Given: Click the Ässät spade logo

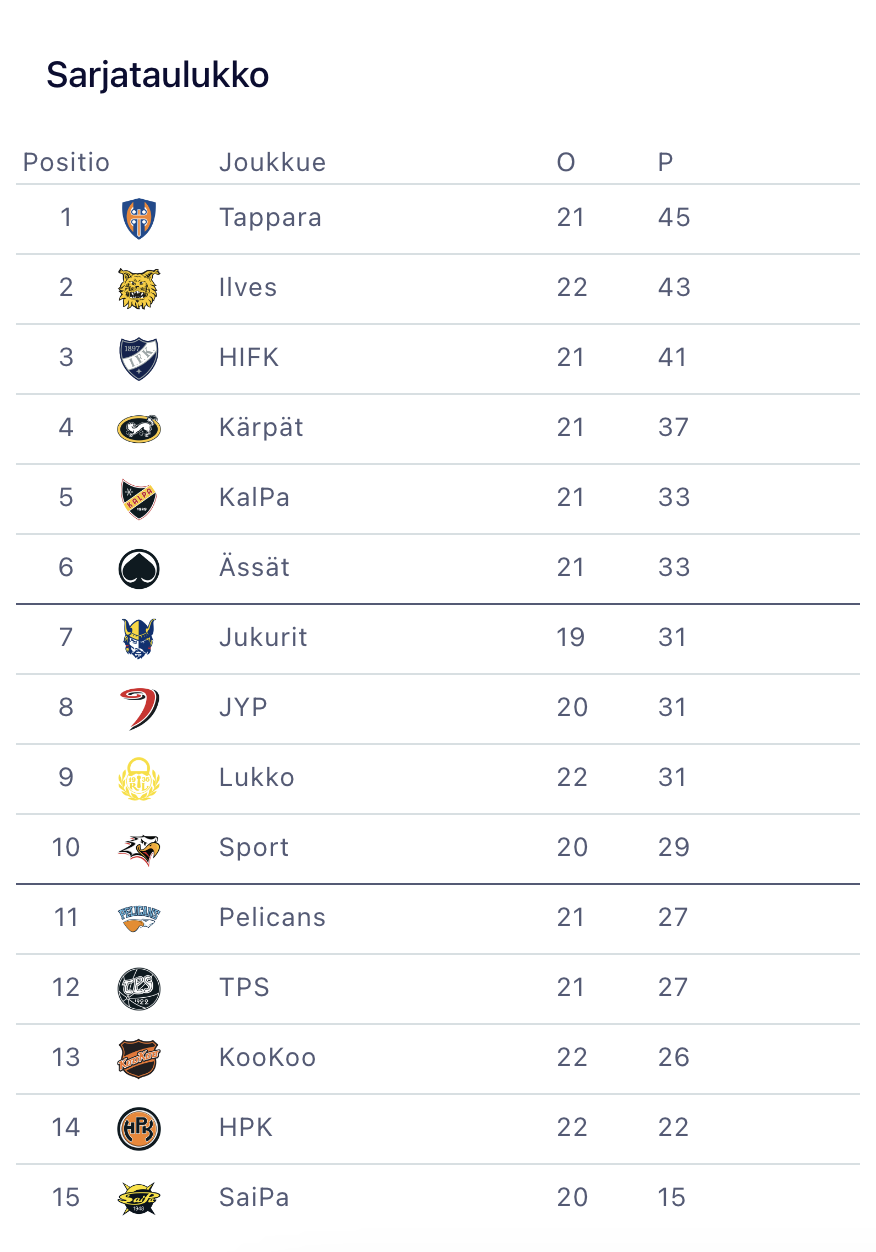Looking at the screenshot, I should (139, 568).
